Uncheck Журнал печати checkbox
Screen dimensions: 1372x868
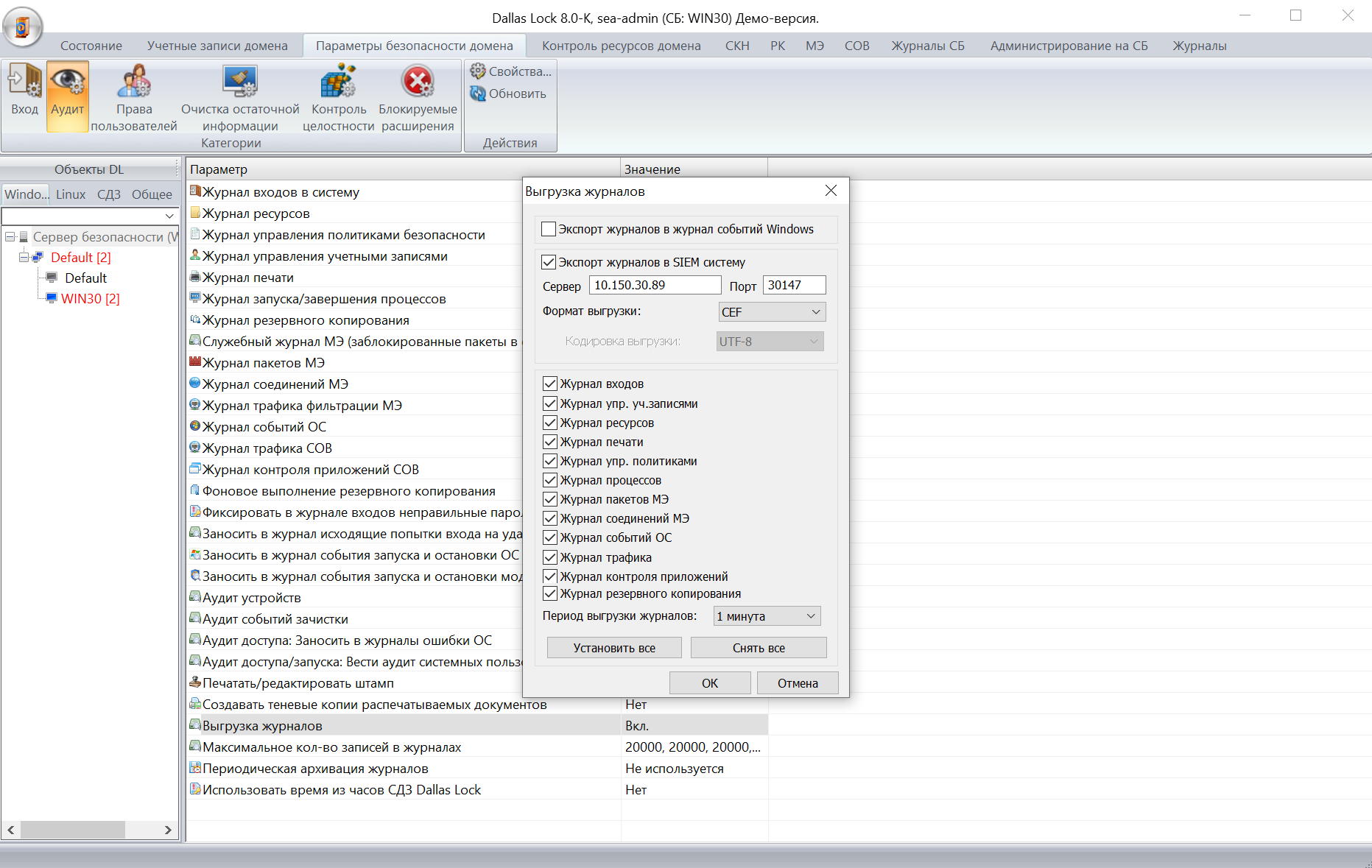pos(550,442)
